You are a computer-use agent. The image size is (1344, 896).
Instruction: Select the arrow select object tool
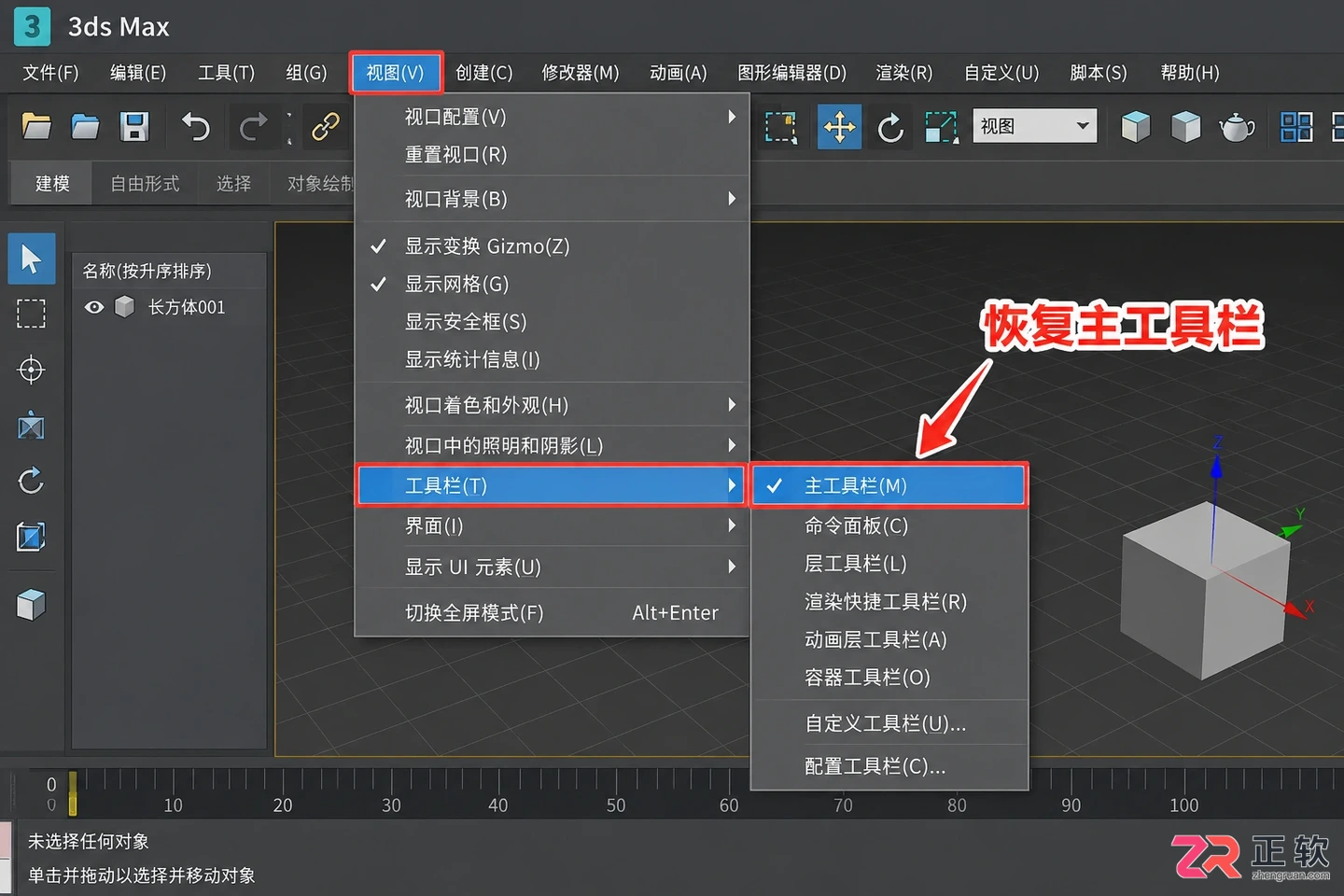click(32, 259)
